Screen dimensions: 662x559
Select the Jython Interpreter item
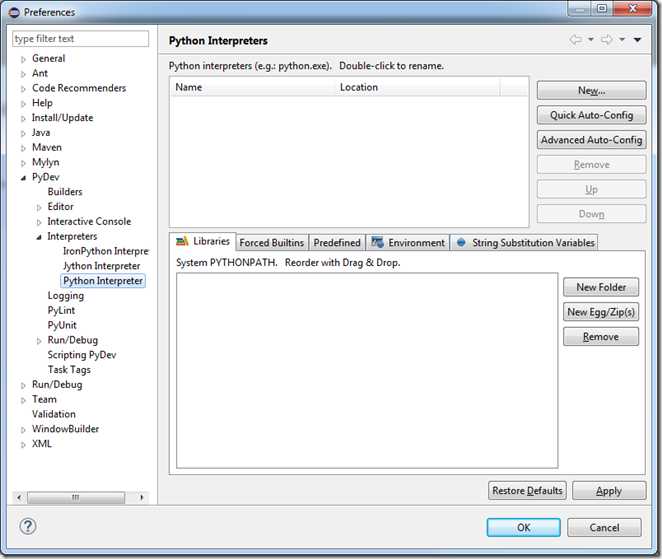101,266
